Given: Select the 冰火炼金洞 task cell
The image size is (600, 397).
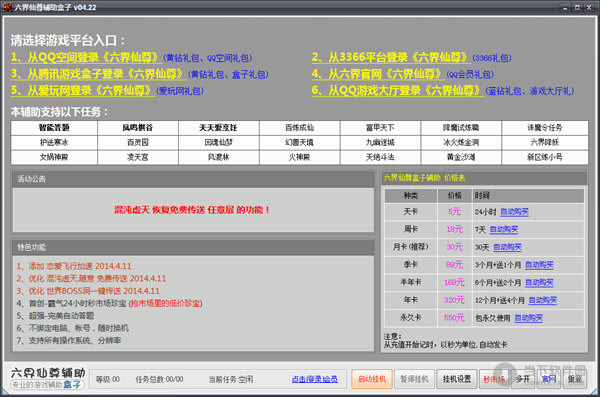Looking at the screenshot, I should (x=461, y=142).
